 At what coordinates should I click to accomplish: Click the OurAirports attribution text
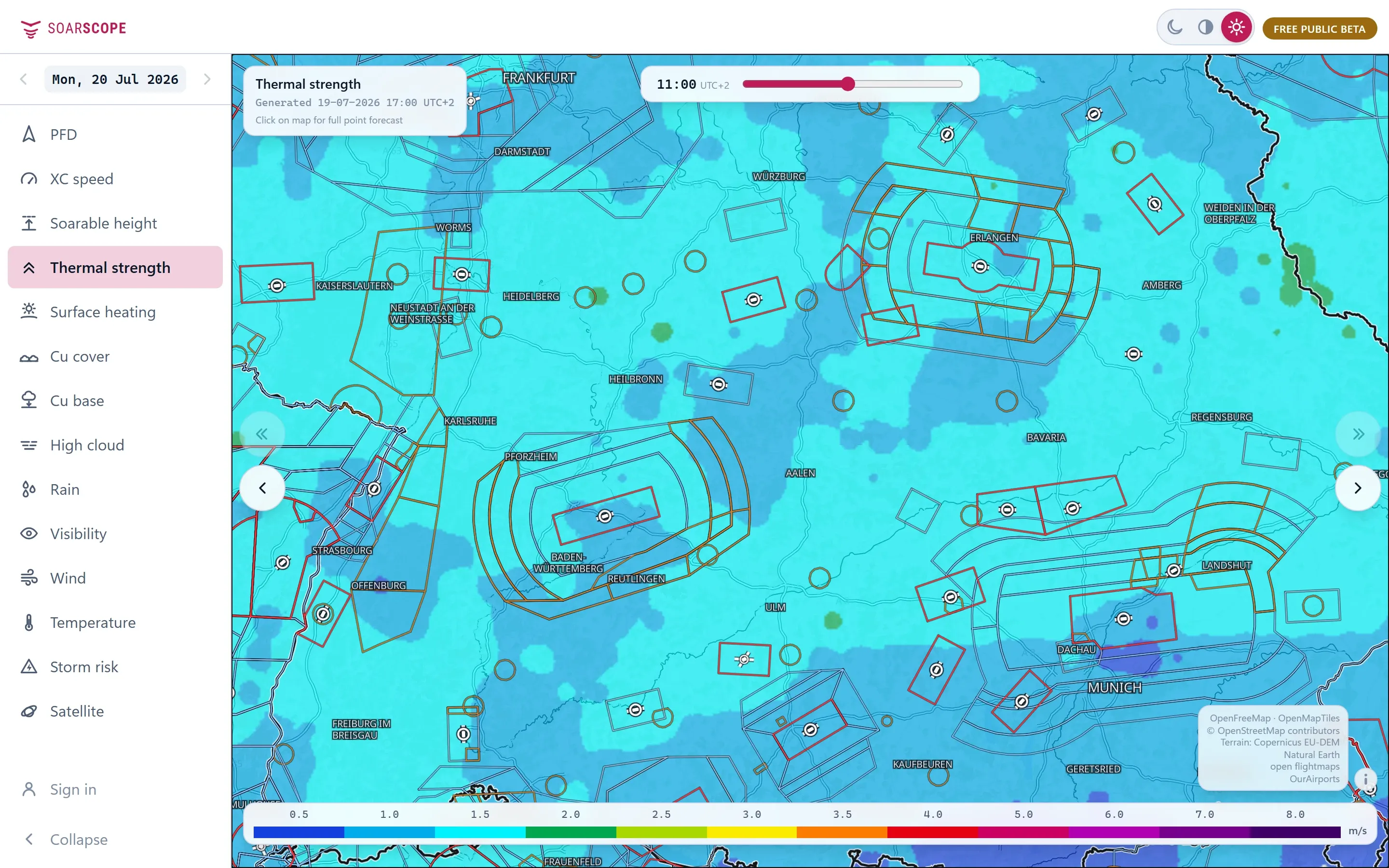(1314, 779)
